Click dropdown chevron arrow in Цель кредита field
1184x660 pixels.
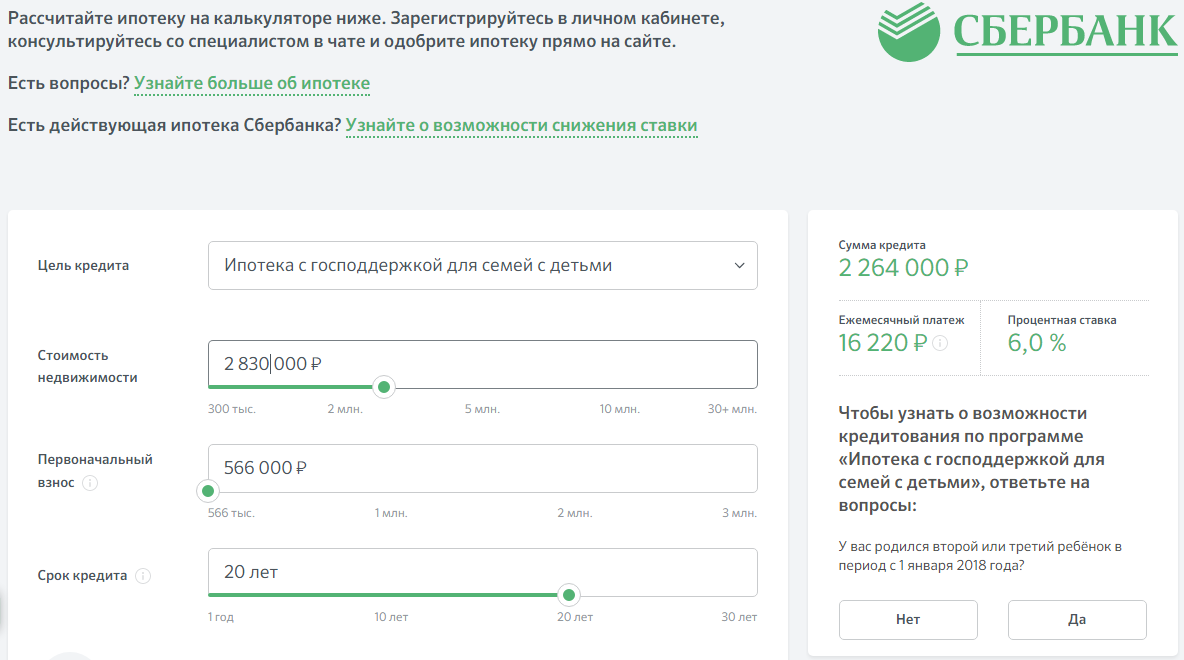[x=739, y=266]
